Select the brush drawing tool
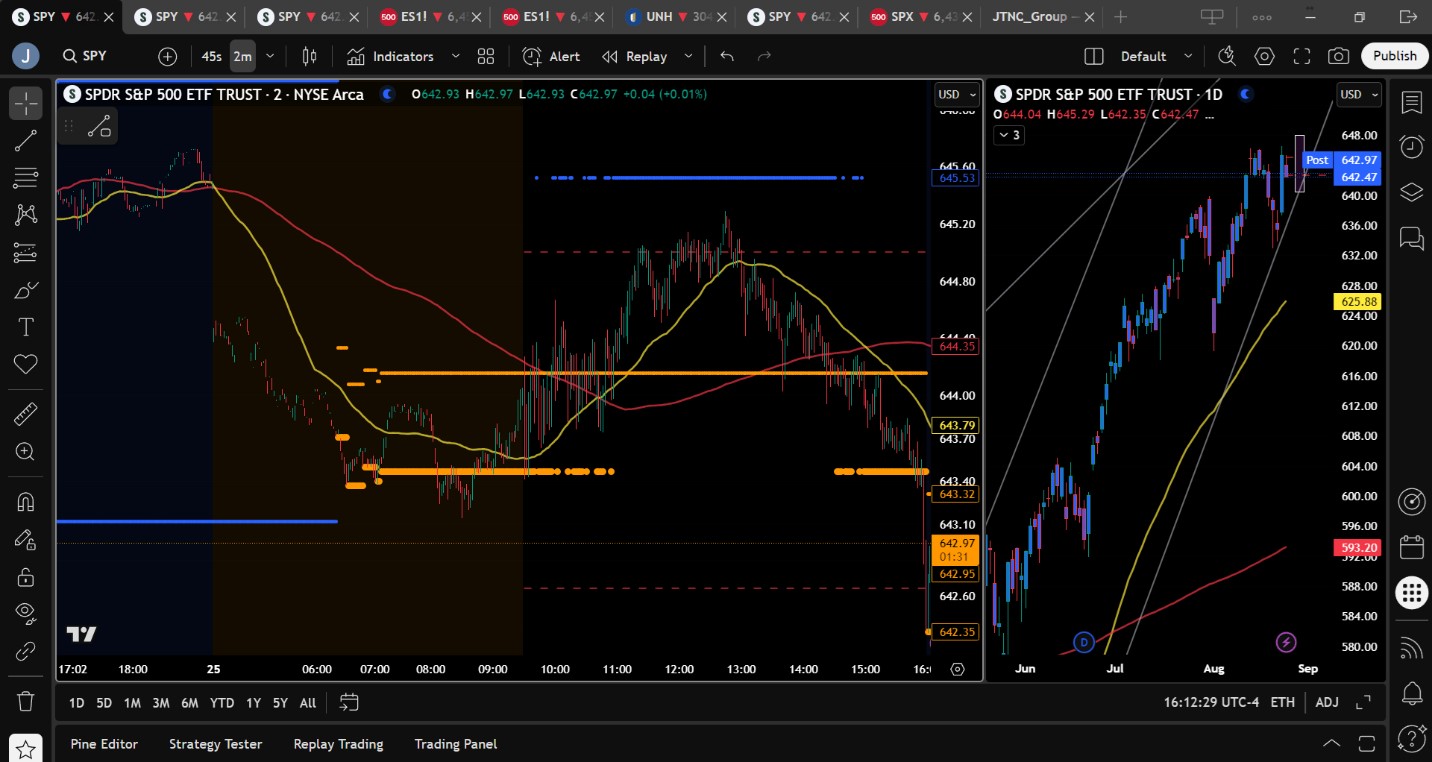The height and width of the screenshot is (762, 1432). click(x=26, y=290)
